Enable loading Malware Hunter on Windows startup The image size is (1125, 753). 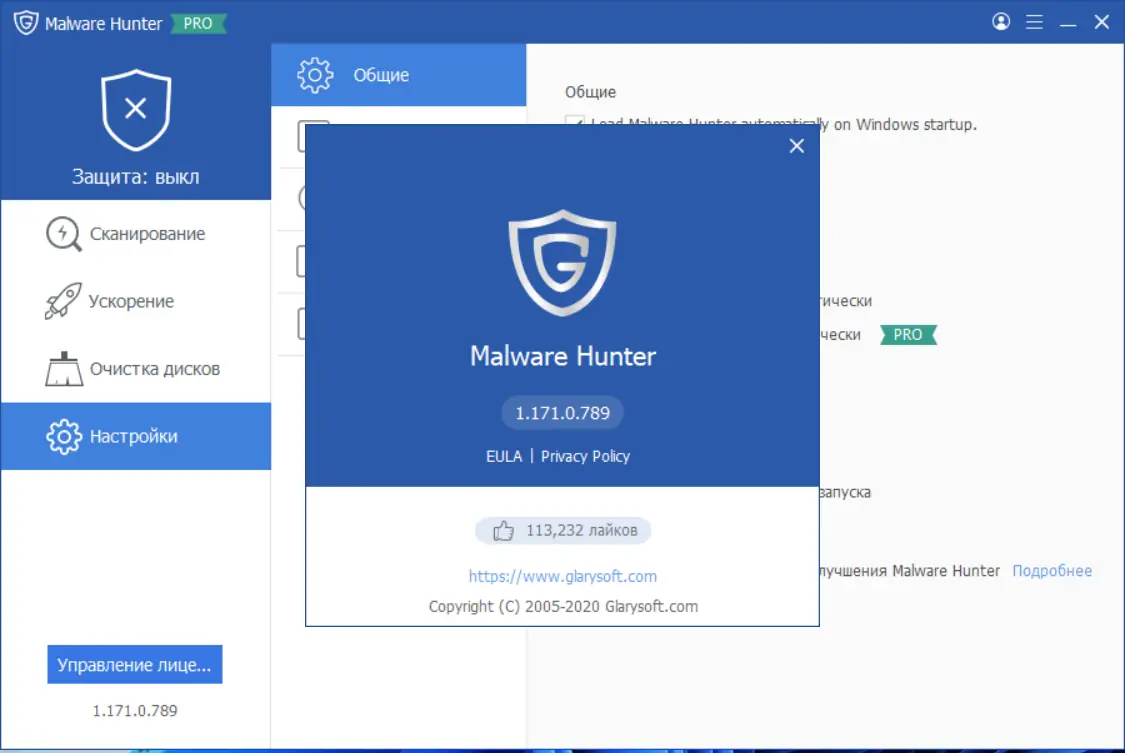(x=576, y=124)
